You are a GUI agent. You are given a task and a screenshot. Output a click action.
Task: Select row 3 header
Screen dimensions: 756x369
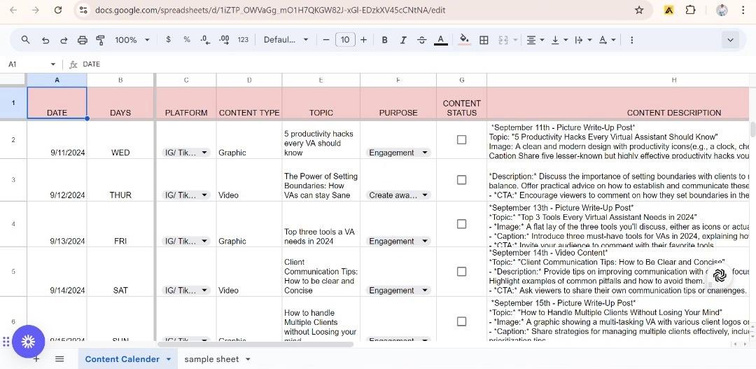[13, 180]
